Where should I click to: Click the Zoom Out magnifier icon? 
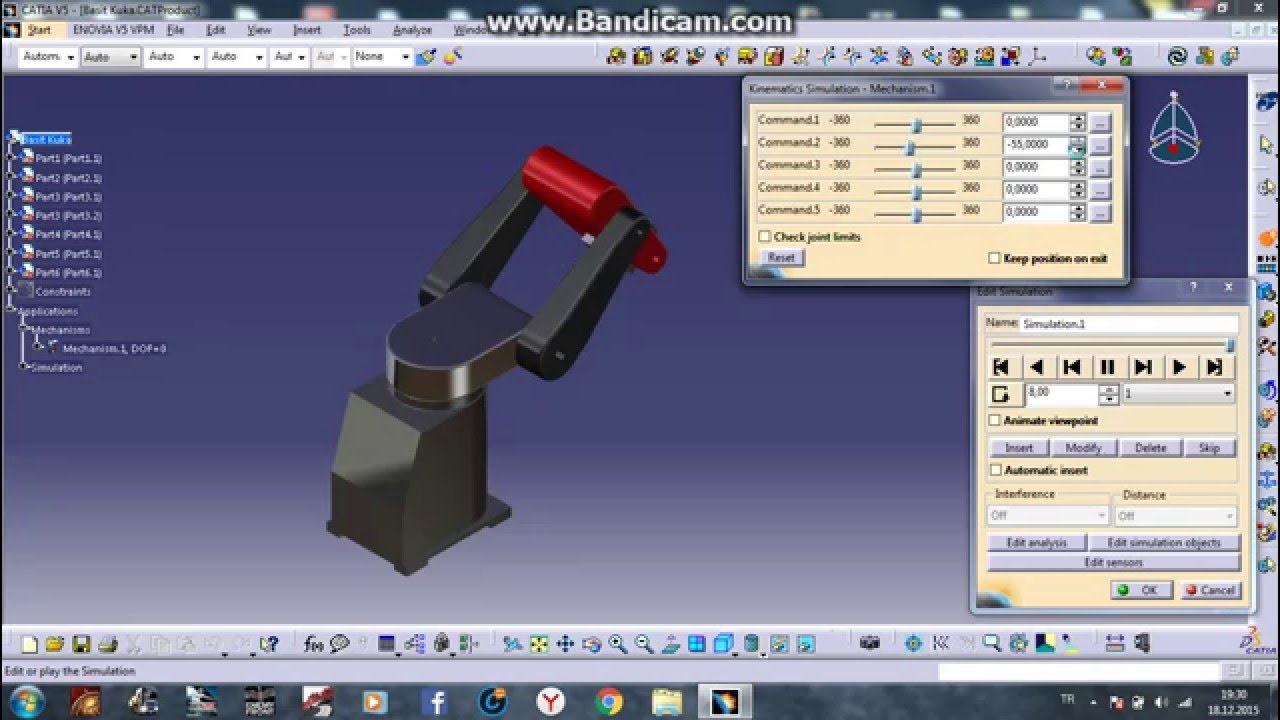tap(644, 645)
